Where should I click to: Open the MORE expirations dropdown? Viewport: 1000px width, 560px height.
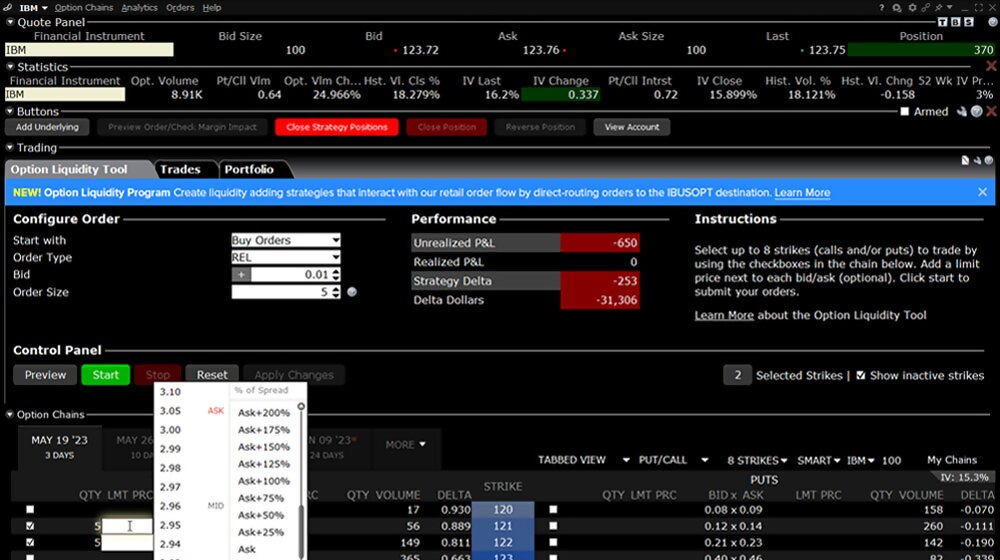pos(406,445)
